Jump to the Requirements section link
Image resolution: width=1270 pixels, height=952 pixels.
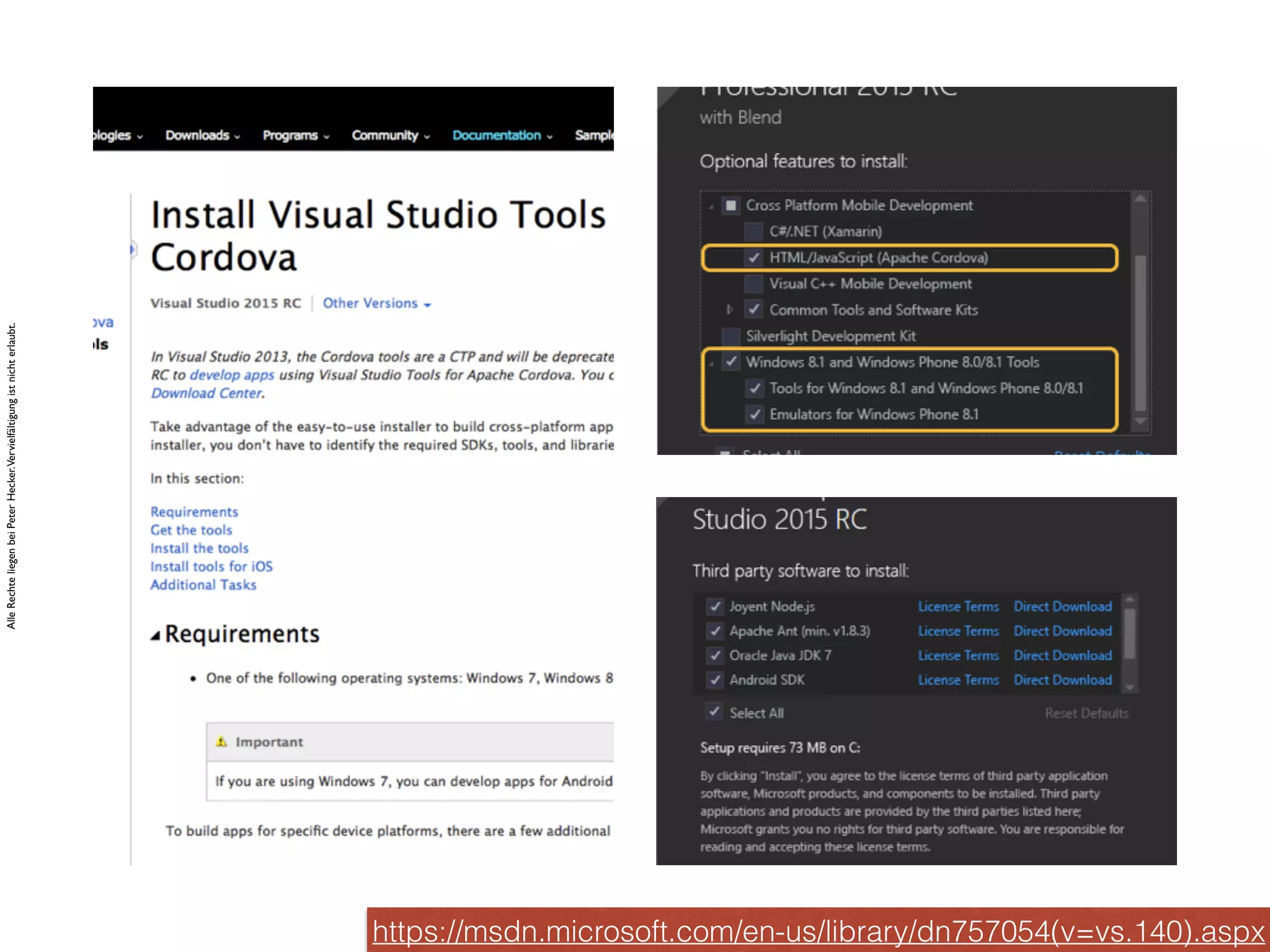pos(194,512)
